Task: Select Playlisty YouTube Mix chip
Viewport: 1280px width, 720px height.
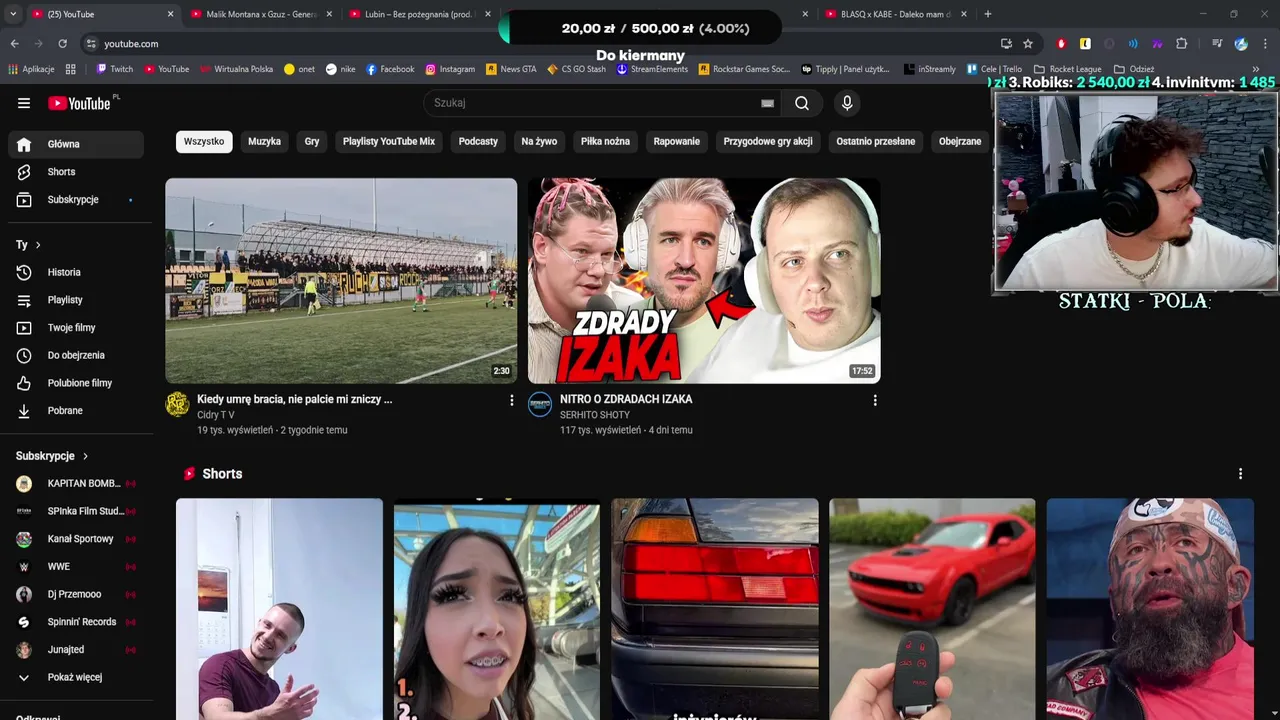Action: 389,142
